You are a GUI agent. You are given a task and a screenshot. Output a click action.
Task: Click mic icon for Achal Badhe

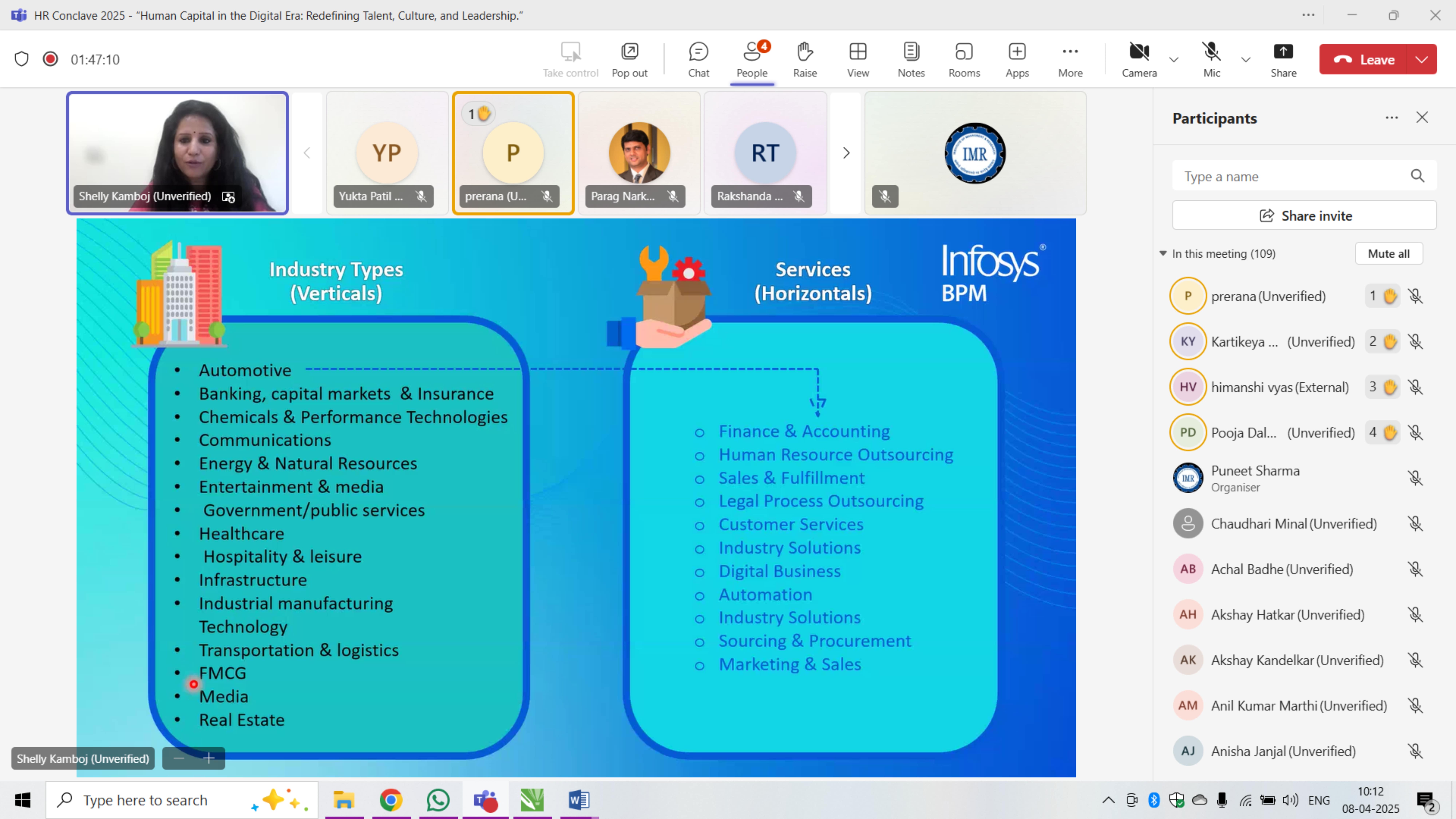[1415, 569]
